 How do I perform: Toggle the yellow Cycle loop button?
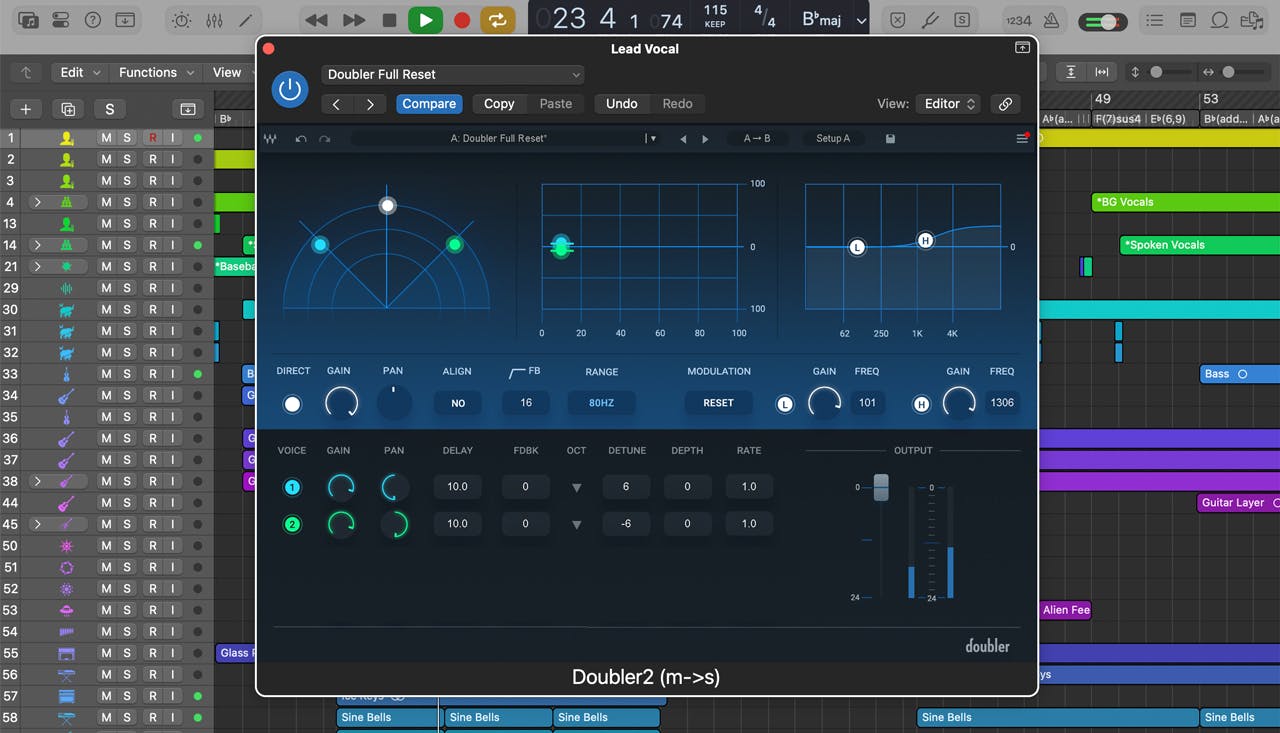point(497,20)
